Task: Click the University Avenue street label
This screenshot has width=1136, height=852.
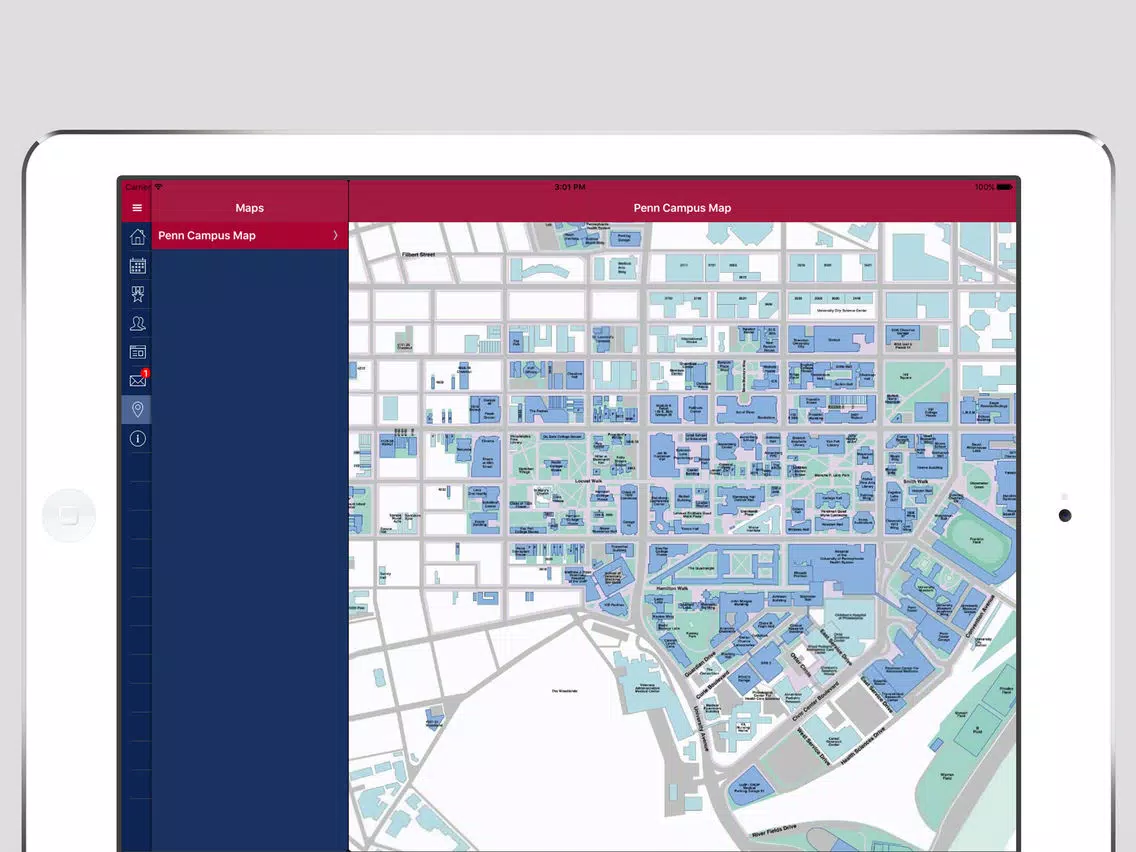Action: tap(701, 728)
